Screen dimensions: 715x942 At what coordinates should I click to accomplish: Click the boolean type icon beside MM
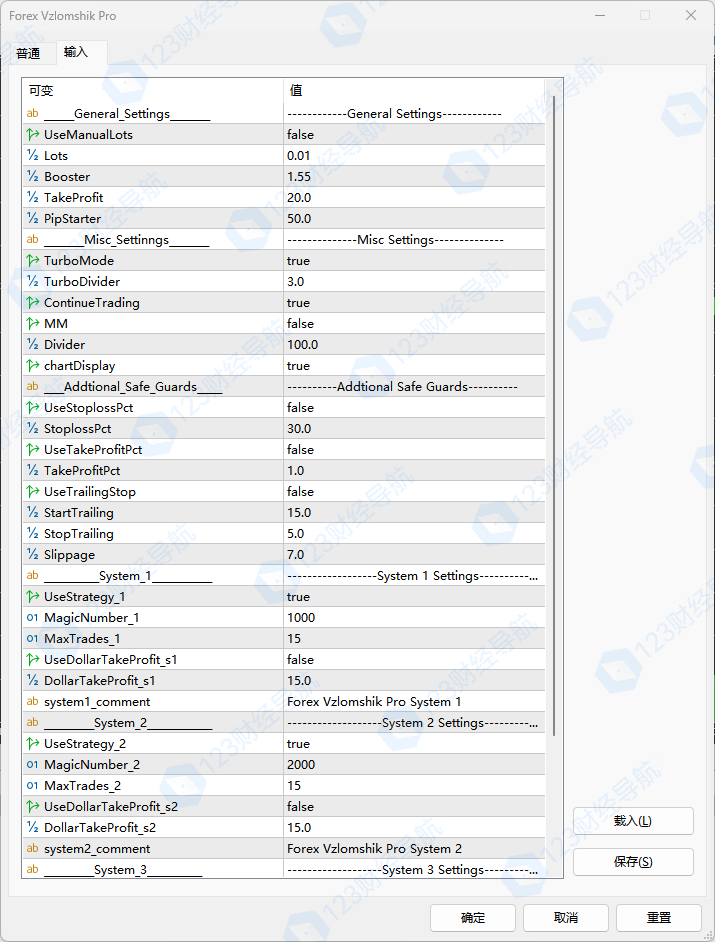click(32, 324)
